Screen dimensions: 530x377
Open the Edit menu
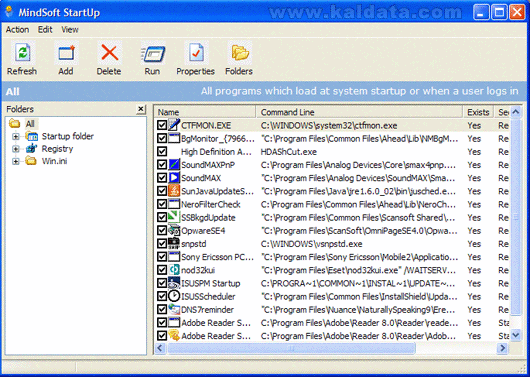45,30
